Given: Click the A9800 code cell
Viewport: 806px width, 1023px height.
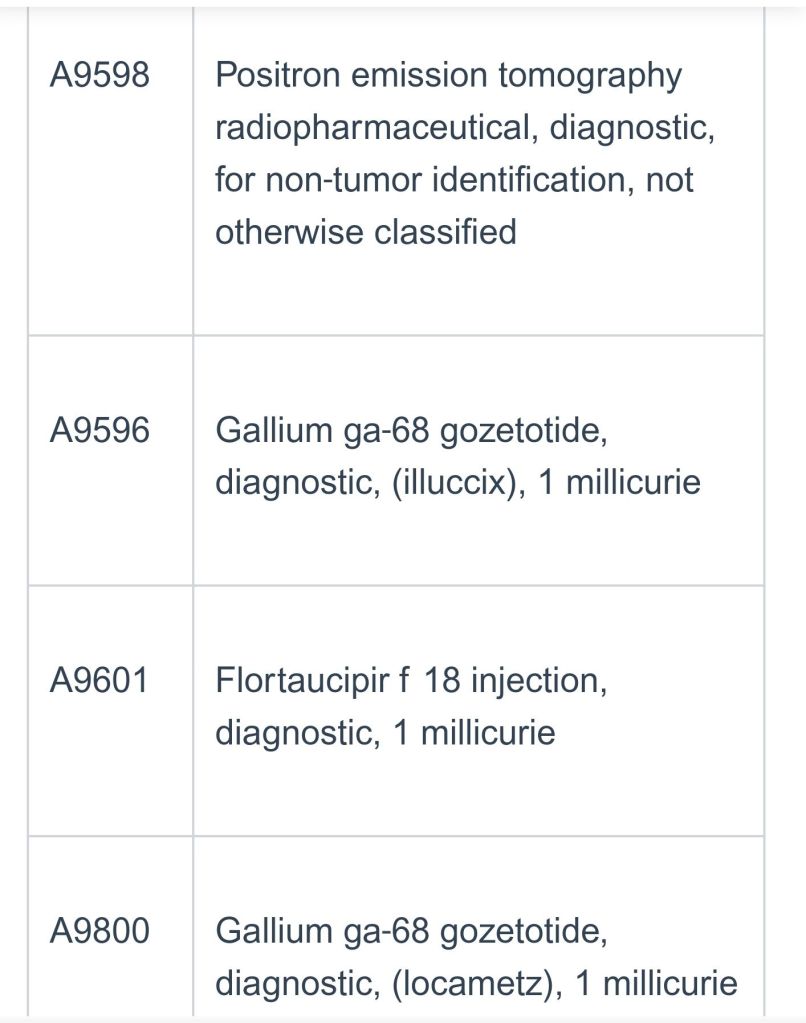Looking at the screenshot, I should coord(99,931).
